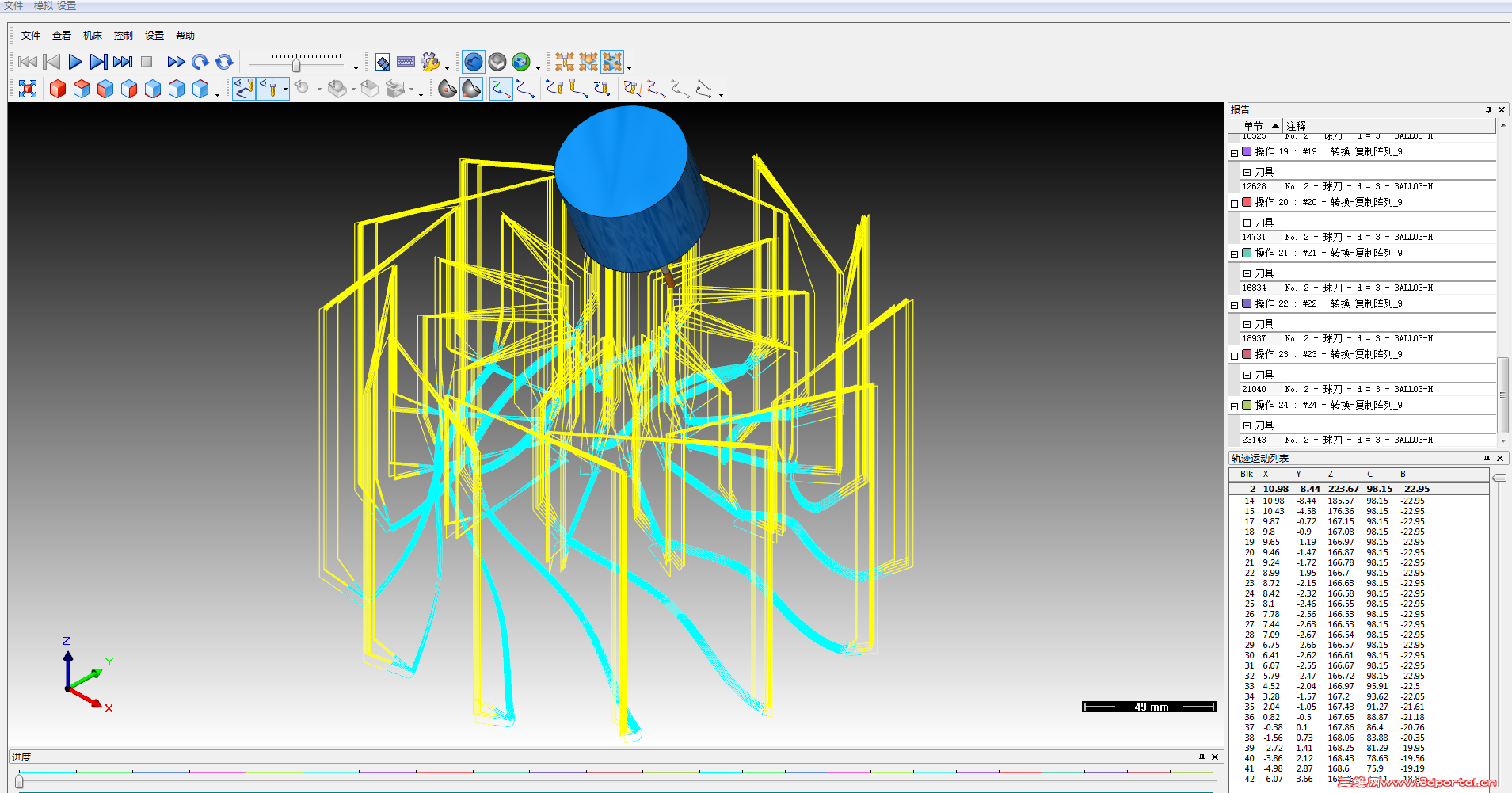Toggle the highlighted green-blue toolpath line icon

pos(501,89)
